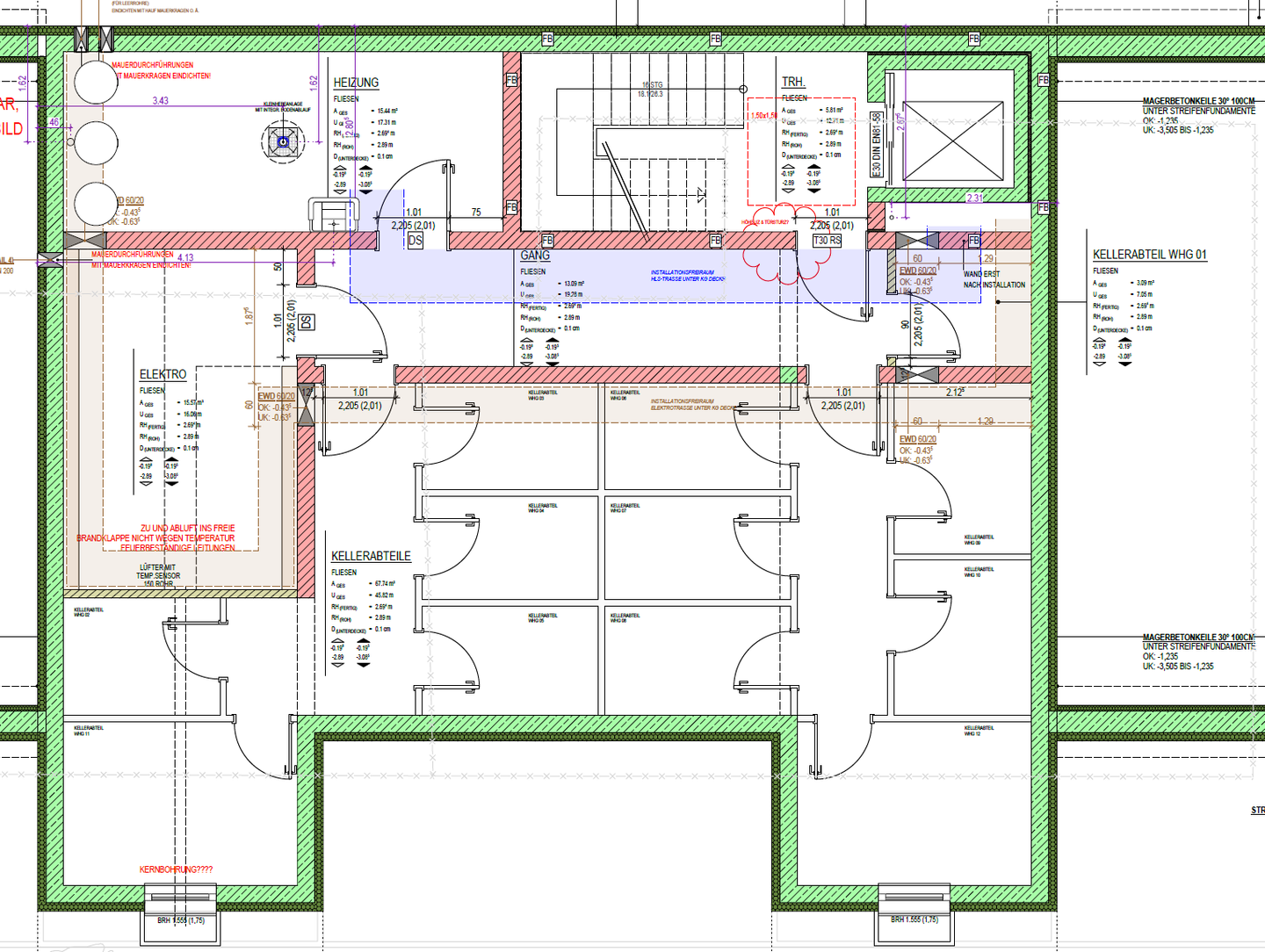1265x952 pixels.
Task: Select the topmost circular pipe opening at left wall
Action: [96, 82]
